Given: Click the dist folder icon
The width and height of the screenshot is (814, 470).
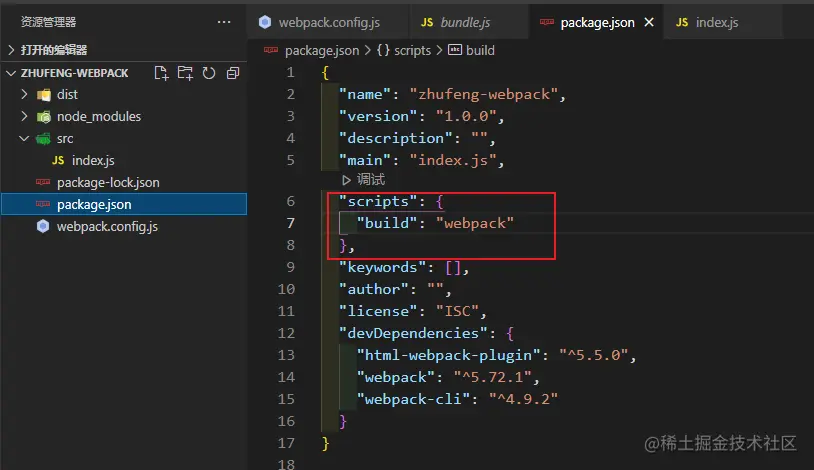Looking at the screenshot, I should point(44,95).
